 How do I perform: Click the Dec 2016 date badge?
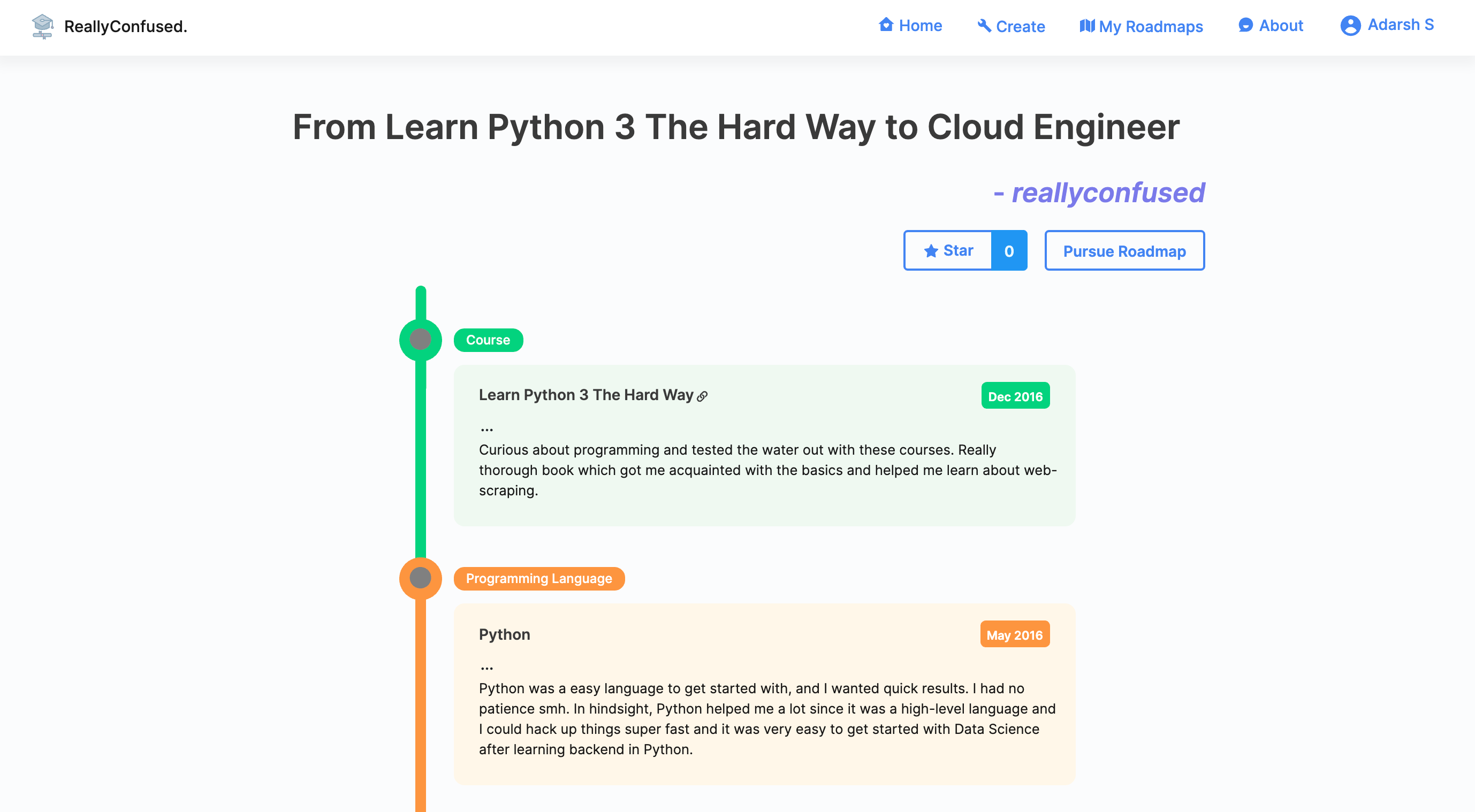tap(1015, 396)
